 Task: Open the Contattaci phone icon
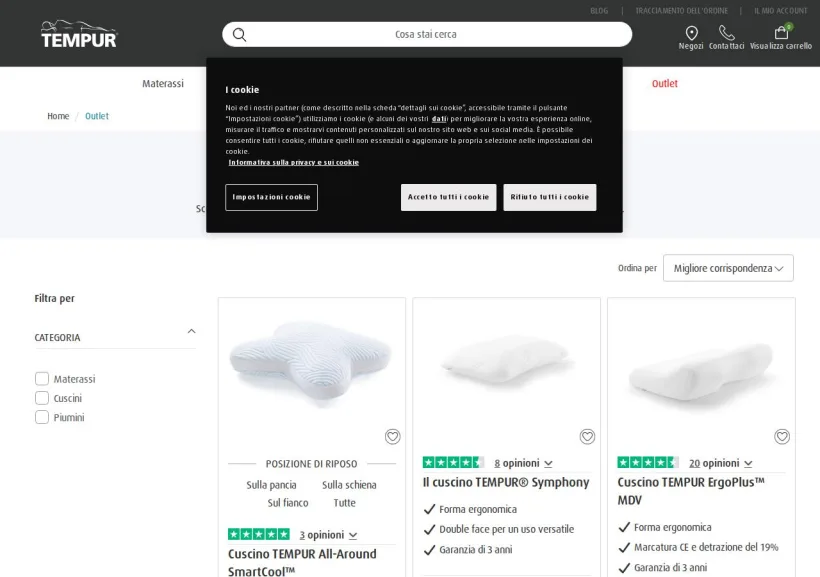coord(726,33)
